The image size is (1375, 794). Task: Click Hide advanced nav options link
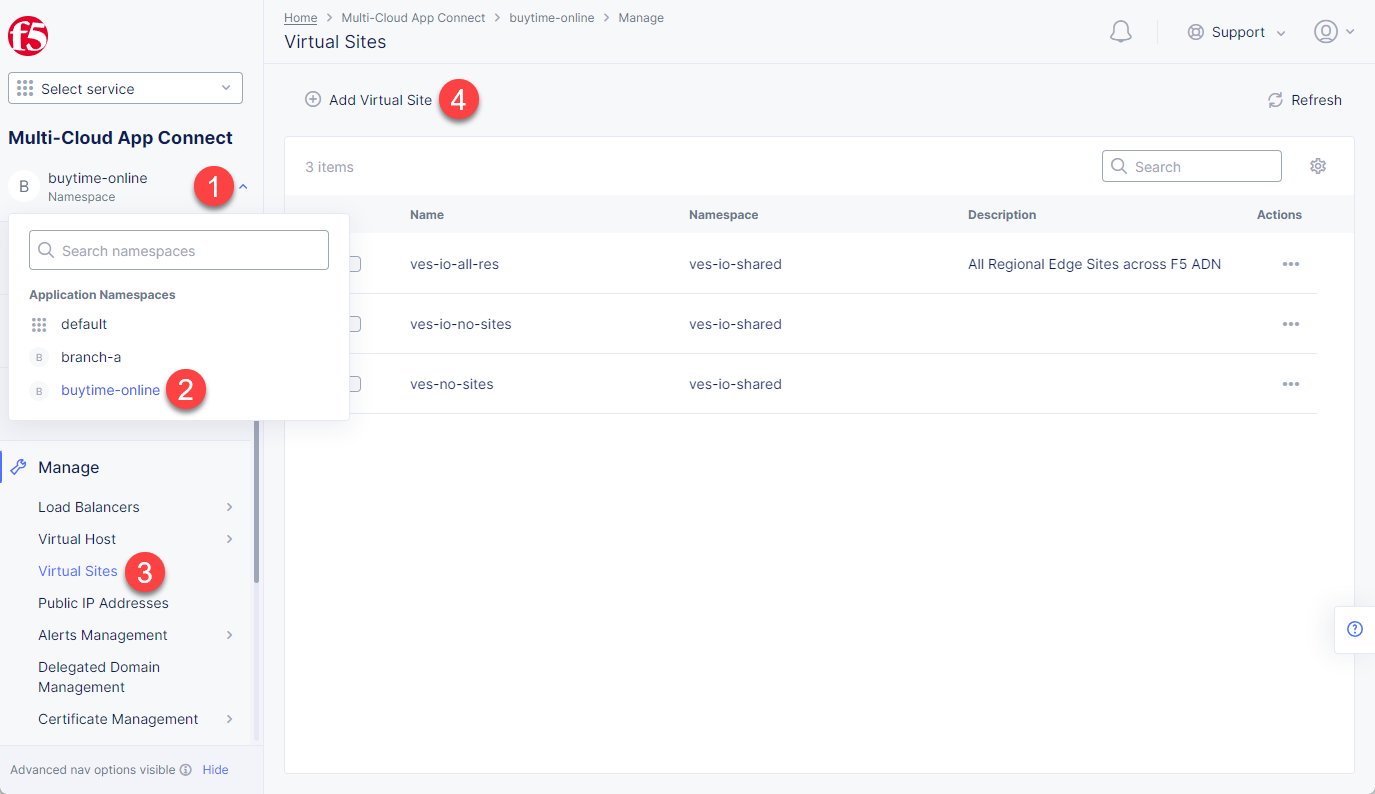215,770
